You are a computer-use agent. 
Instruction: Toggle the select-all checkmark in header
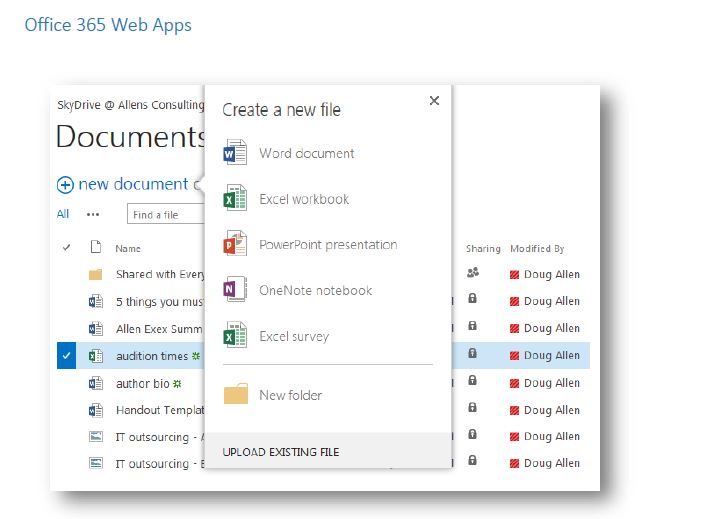point(66,248)
